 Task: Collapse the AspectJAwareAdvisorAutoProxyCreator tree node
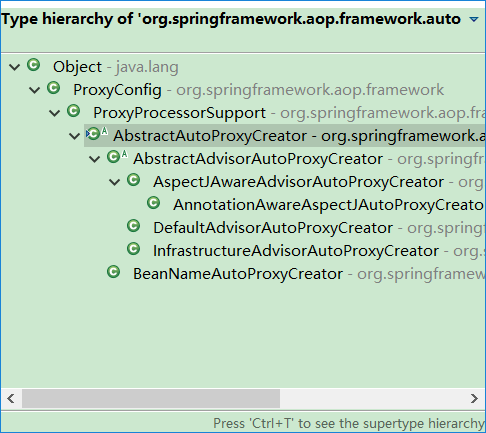click(115, 182)
